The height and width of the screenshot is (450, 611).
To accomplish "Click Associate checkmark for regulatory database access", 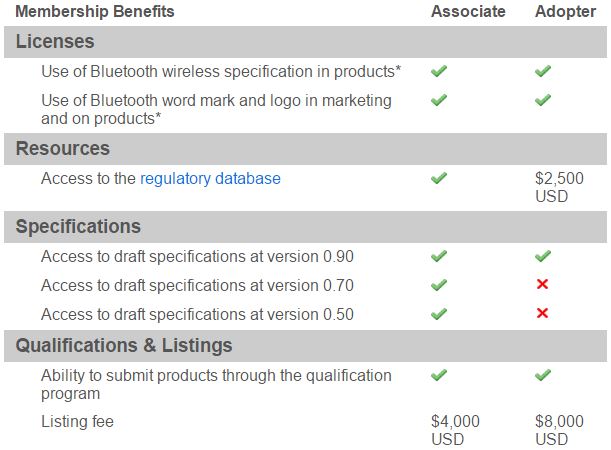I will pos(438,178).
